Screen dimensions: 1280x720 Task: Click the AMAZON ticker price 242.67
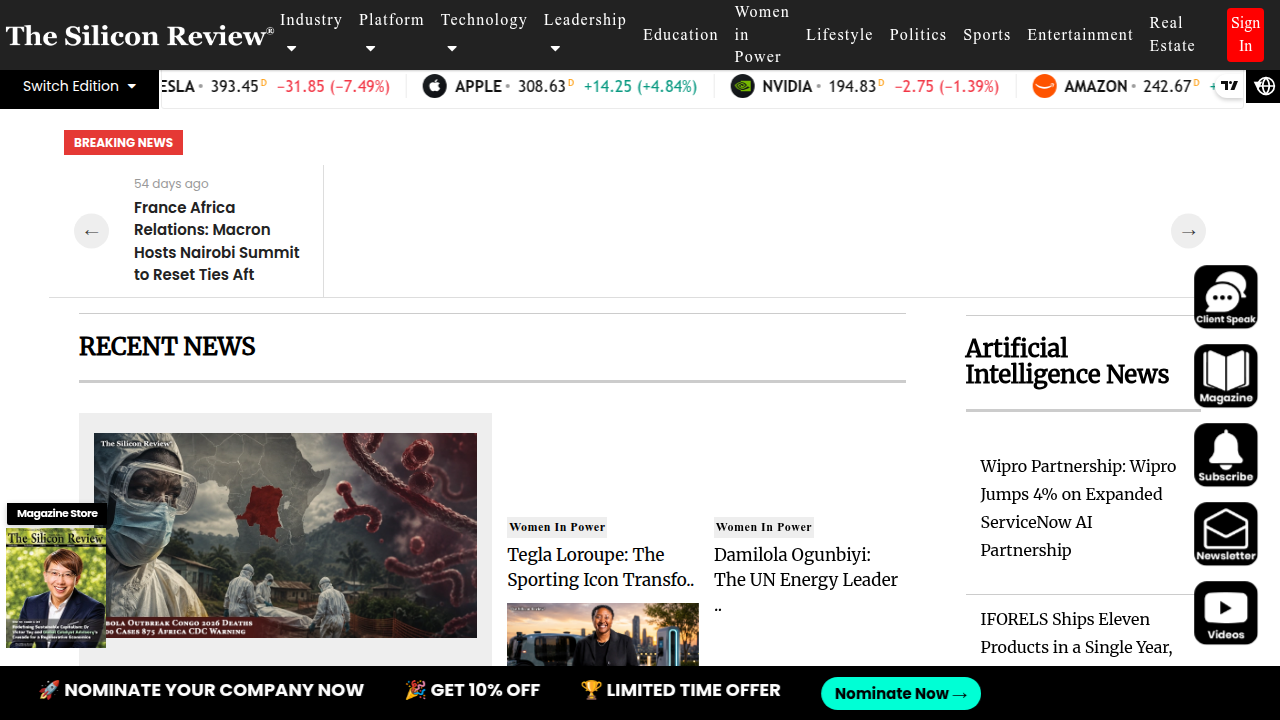click(x=1167, y=86)
